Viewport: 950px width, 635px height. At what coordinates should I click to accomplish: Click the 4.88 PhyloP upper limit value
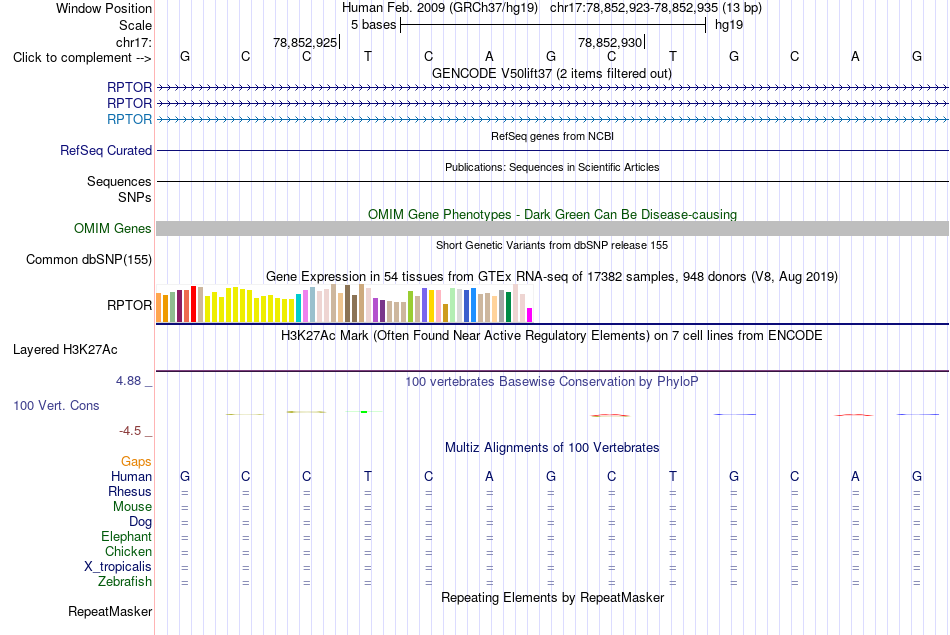click(x=128, y=381)
